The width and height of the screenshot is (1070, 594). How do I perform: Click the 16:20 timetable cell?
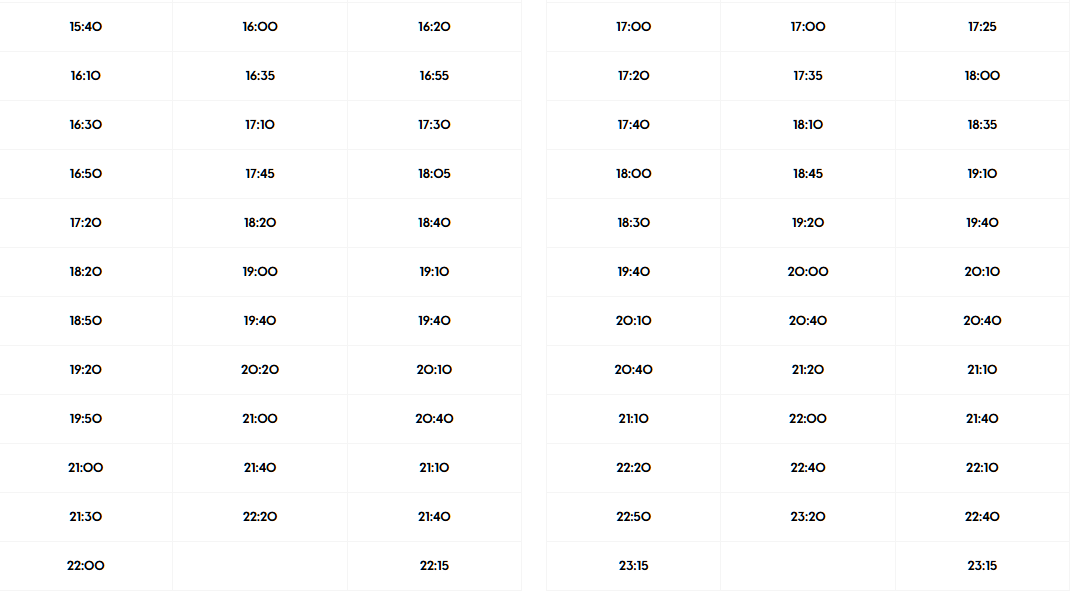pos(434,27)
